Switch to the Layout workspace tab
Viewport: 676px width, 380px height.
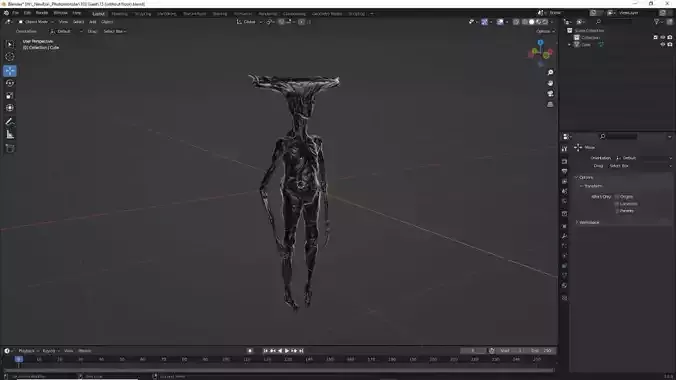pos(99,14)
